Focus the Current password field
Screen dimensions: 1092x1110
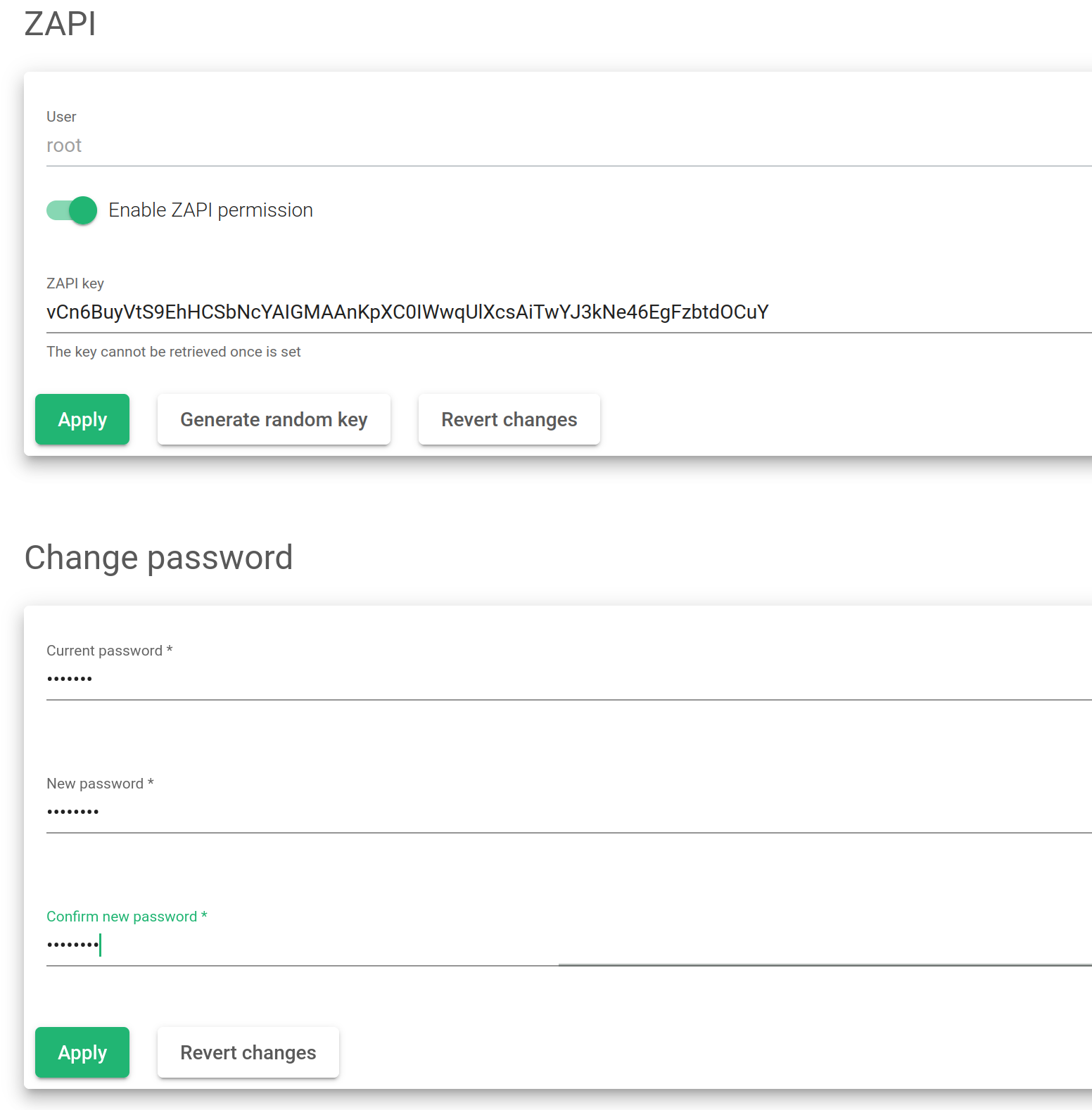pos(569,680)
